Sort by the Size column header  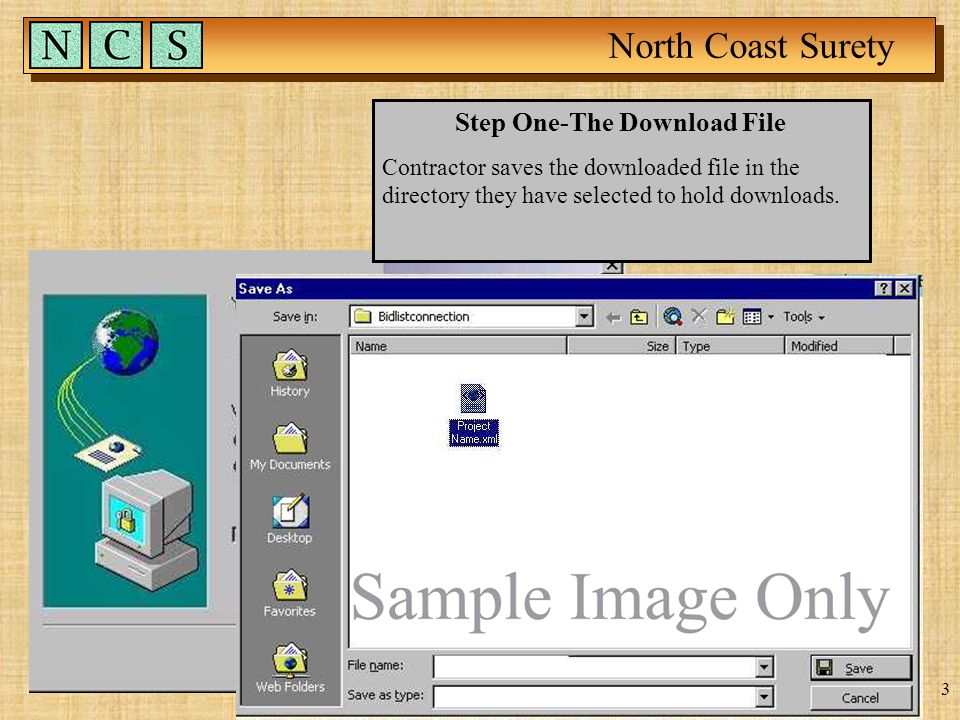coord(621,346)
